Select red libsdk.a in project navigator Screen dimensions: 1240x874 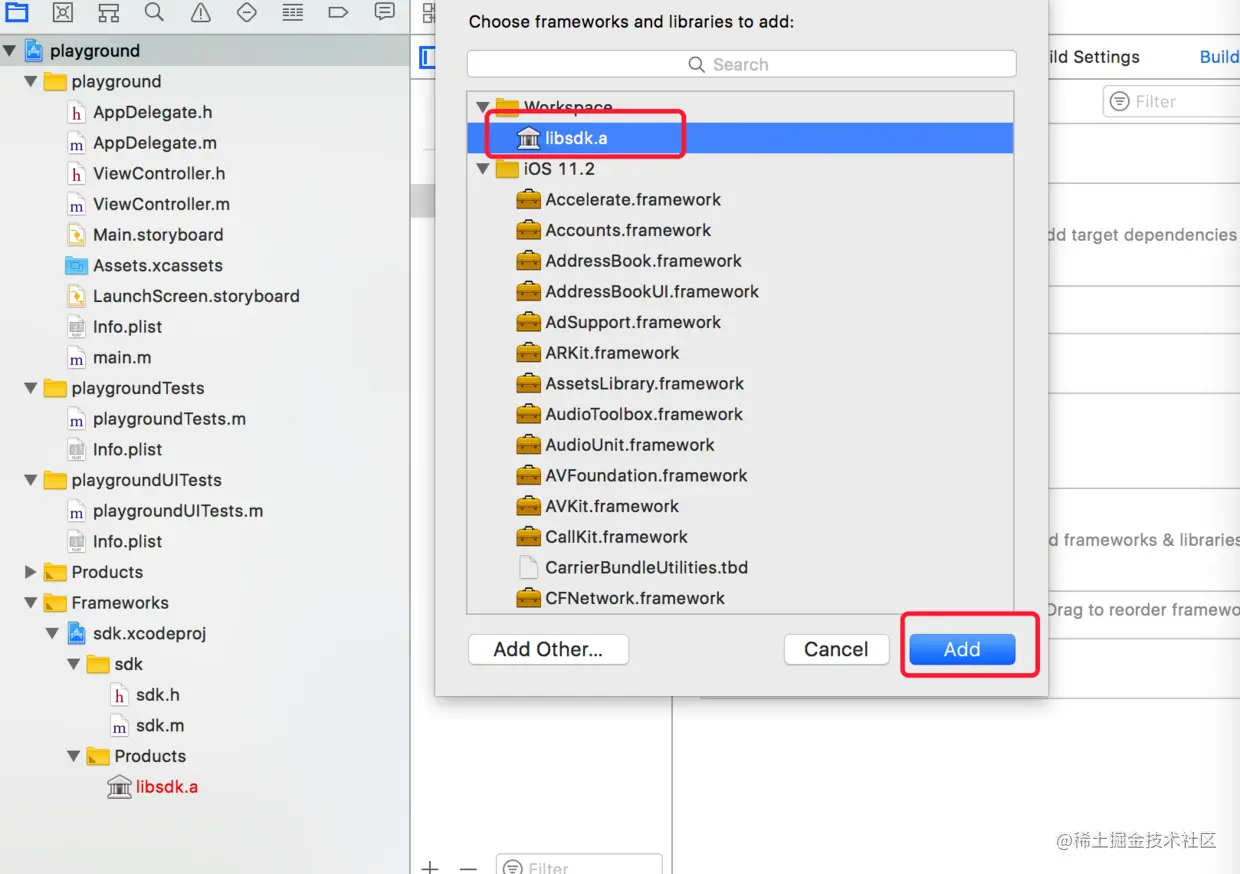tap(166, 787)
